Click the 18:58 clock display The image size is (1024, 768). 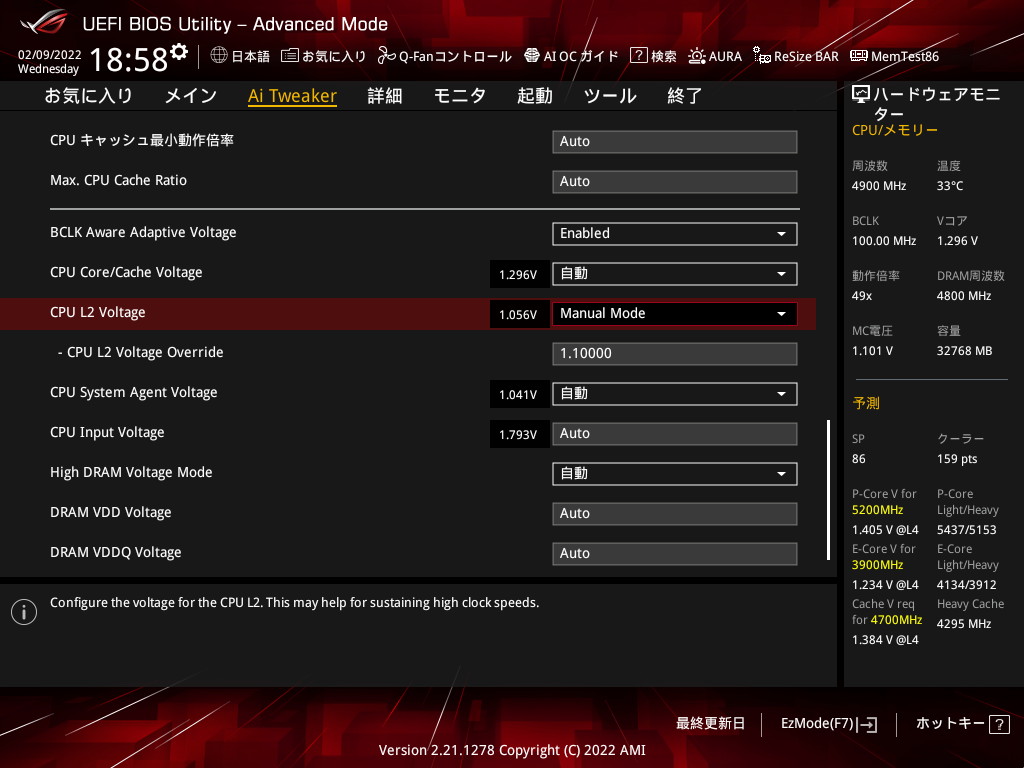(129, 60)
